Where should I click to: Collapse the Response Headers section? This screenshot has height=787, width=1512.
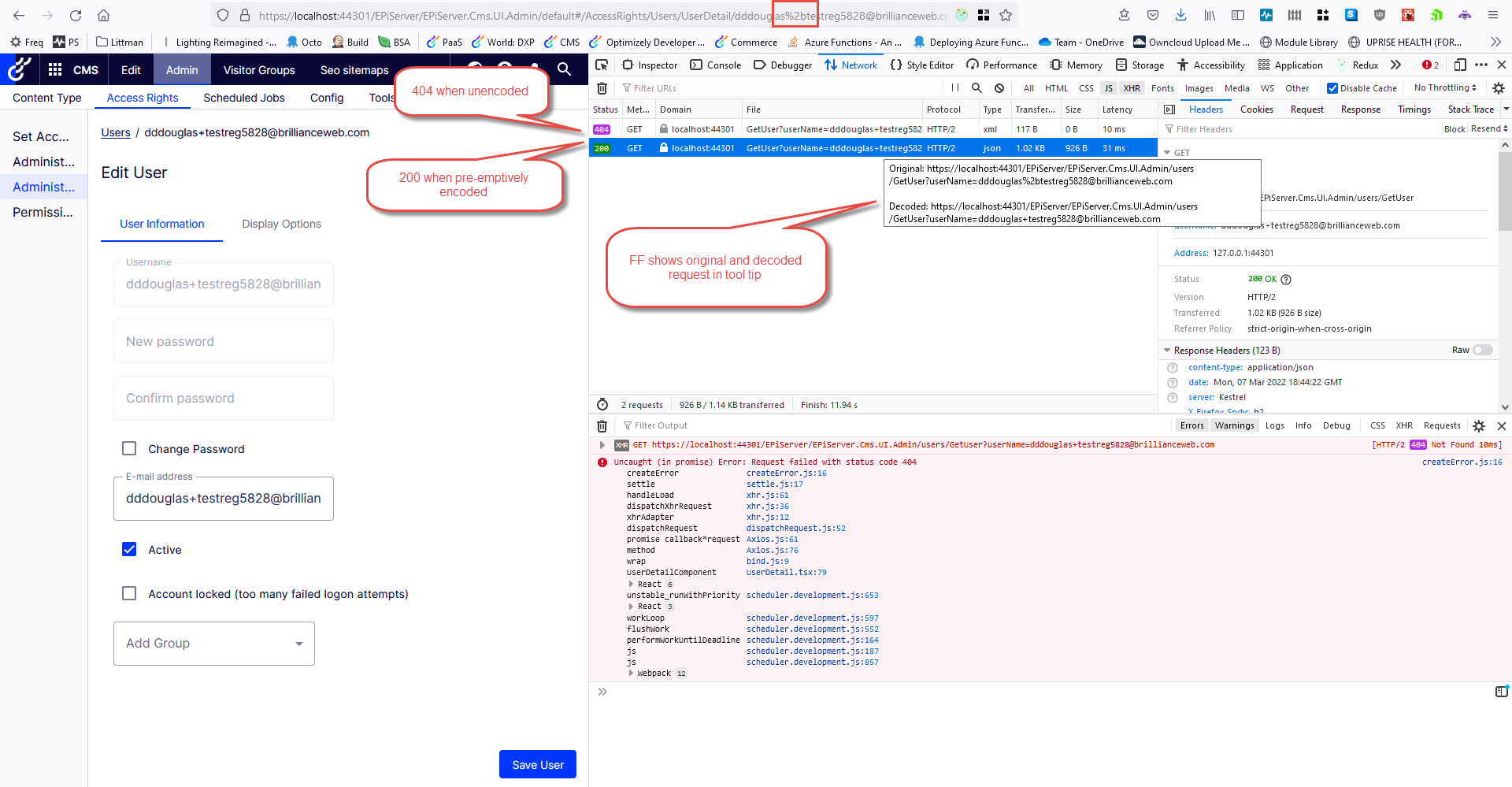(1167, 351)
